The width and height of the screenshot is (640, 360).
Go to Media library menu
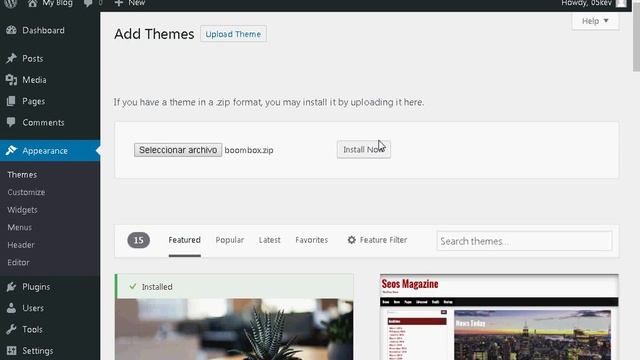pos(34,80)
